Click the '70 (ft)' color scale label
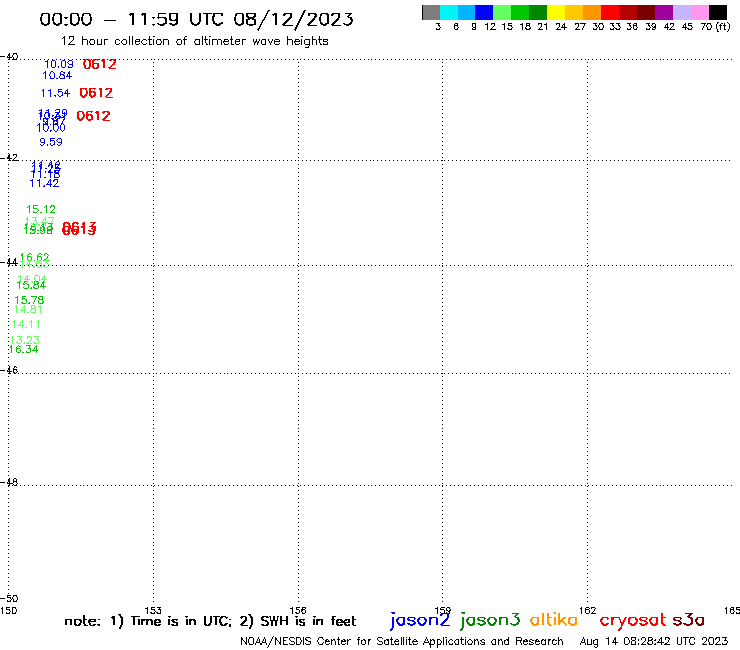The image size is (740, 650). [x=715, y=27]
